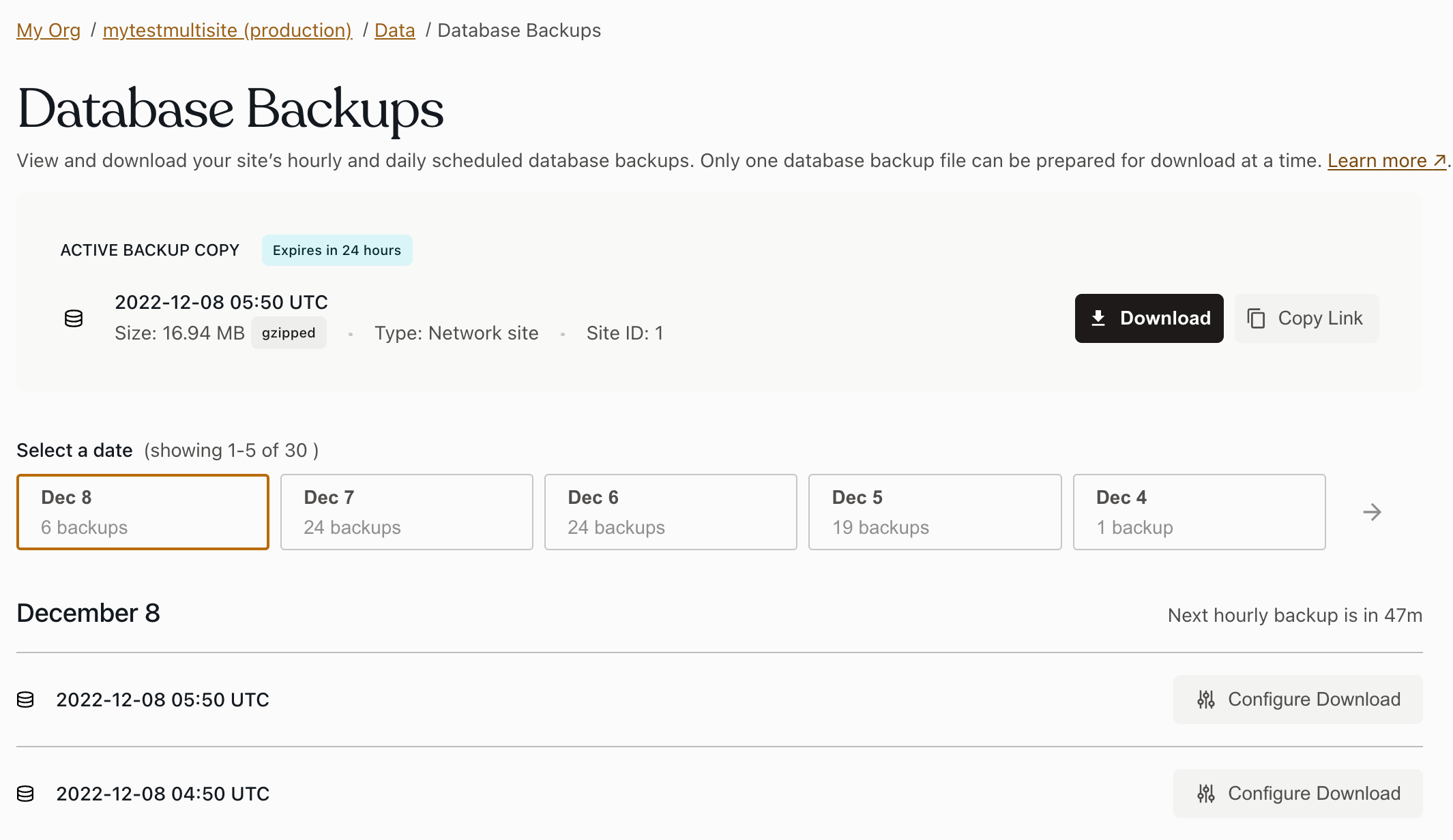Click the Download button for the active backup

coord(1149,318)
